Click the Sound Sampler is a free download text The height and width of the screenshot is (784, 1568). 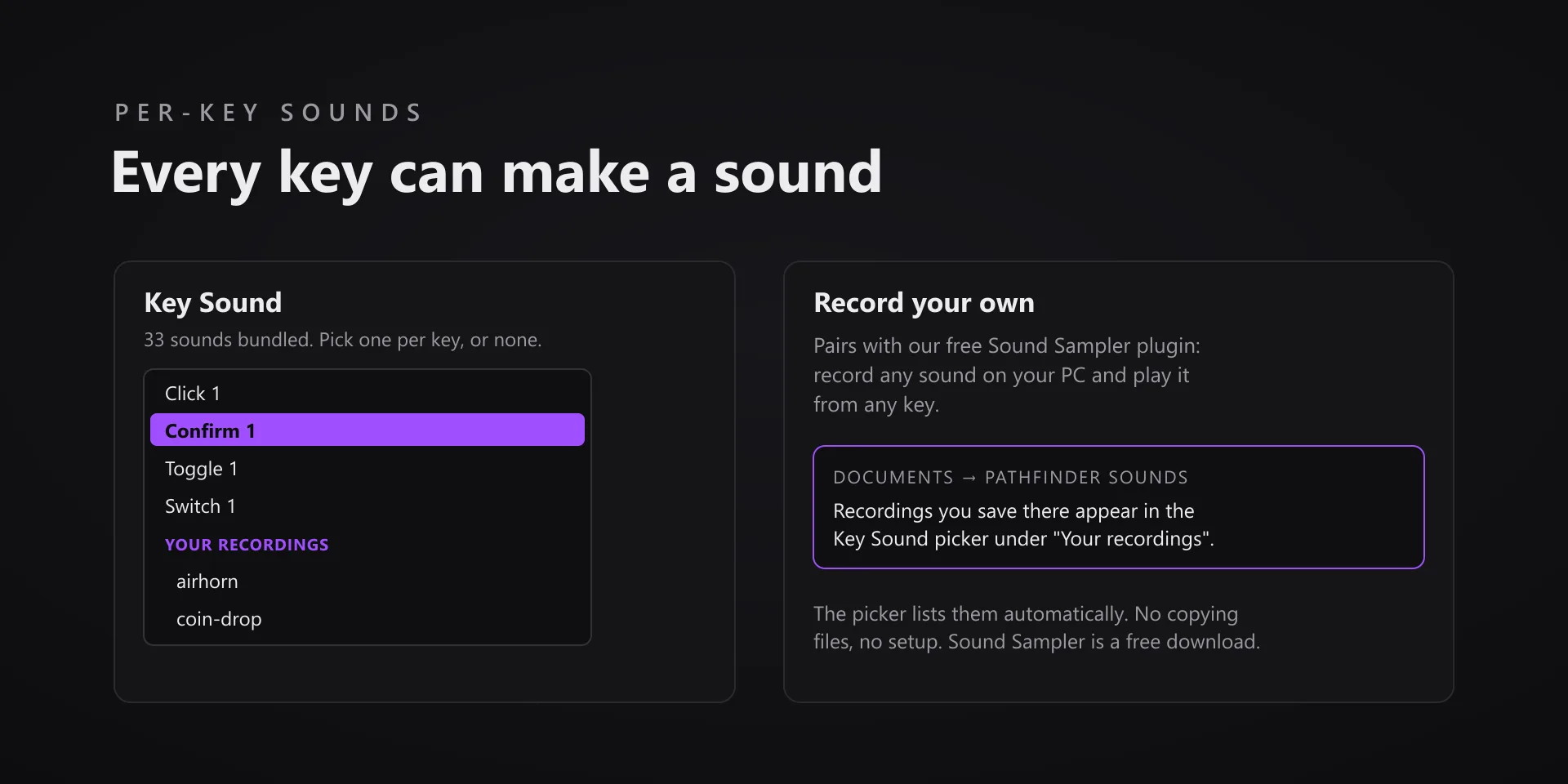tap(1103, 642)
